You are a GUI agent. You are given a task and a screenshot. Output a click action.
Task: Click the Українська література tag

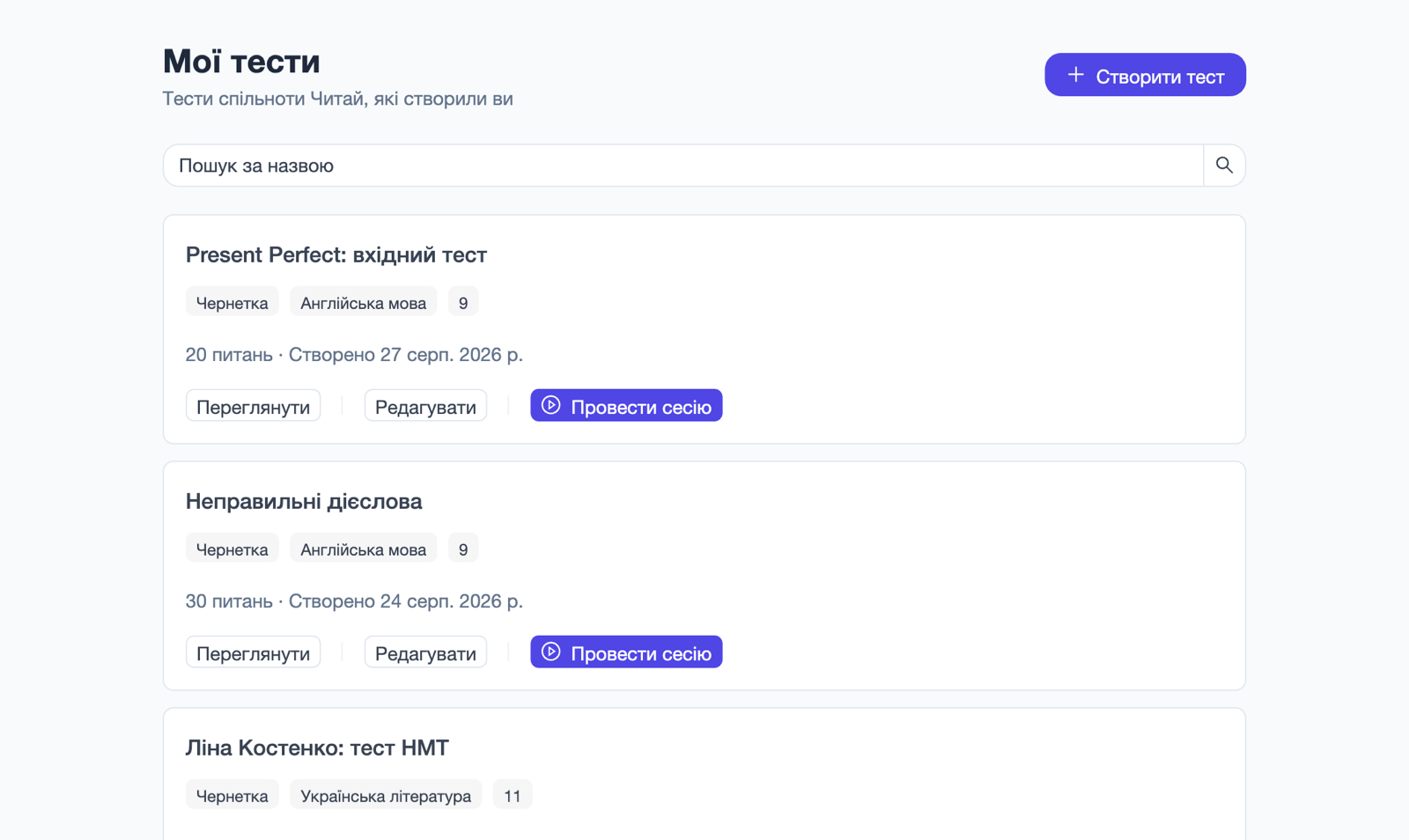pos(386,795)
